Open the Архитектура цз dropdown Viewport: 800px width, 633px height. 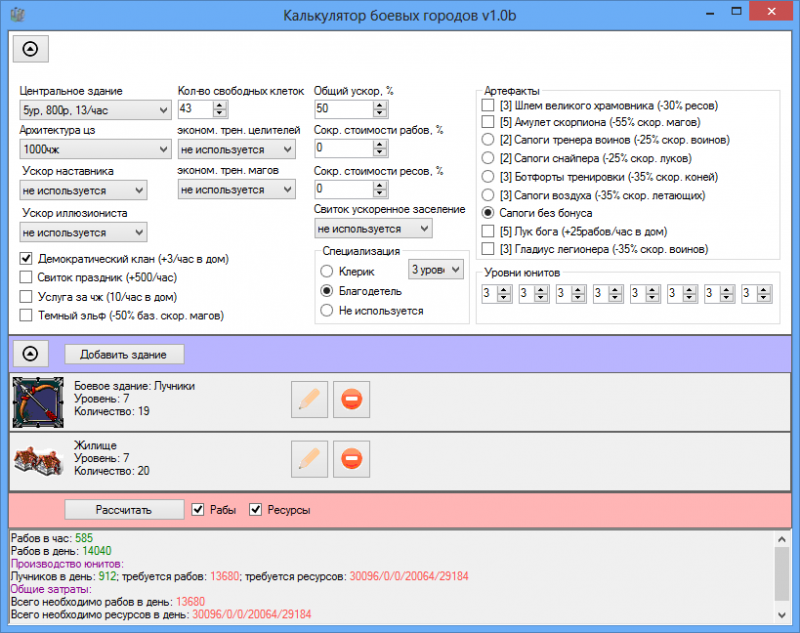(x=95, y=149)
